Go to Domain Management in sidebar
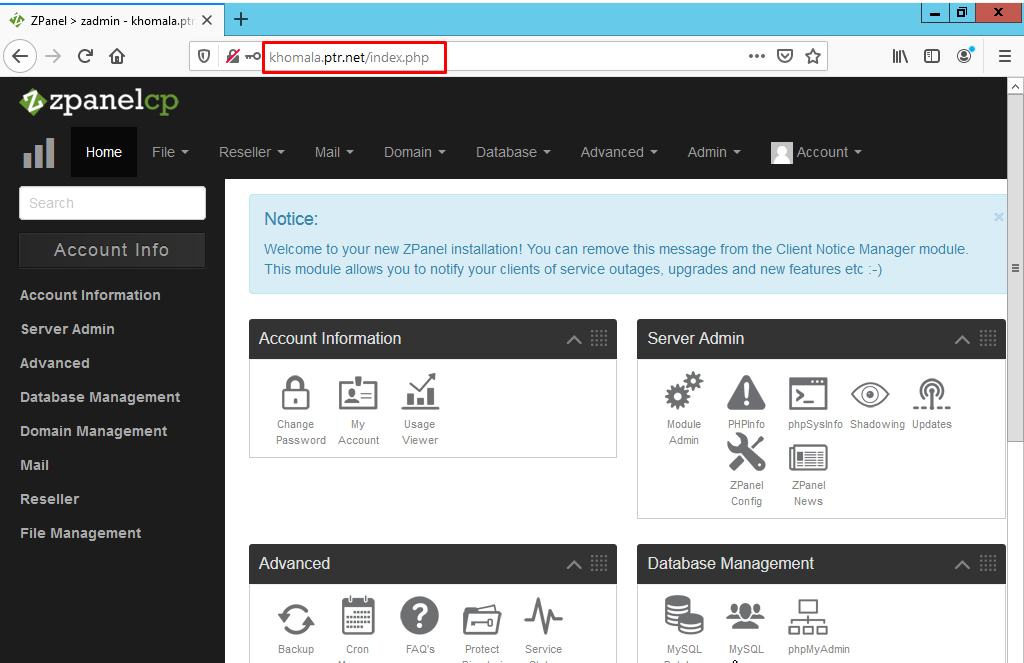Image resolution: width=1024 pixels, height=663 pixels. coord(93,431)
